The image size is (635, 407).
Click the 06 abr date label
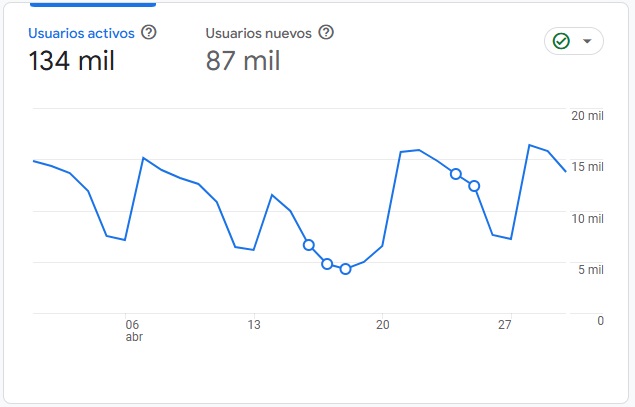(132, 330)
